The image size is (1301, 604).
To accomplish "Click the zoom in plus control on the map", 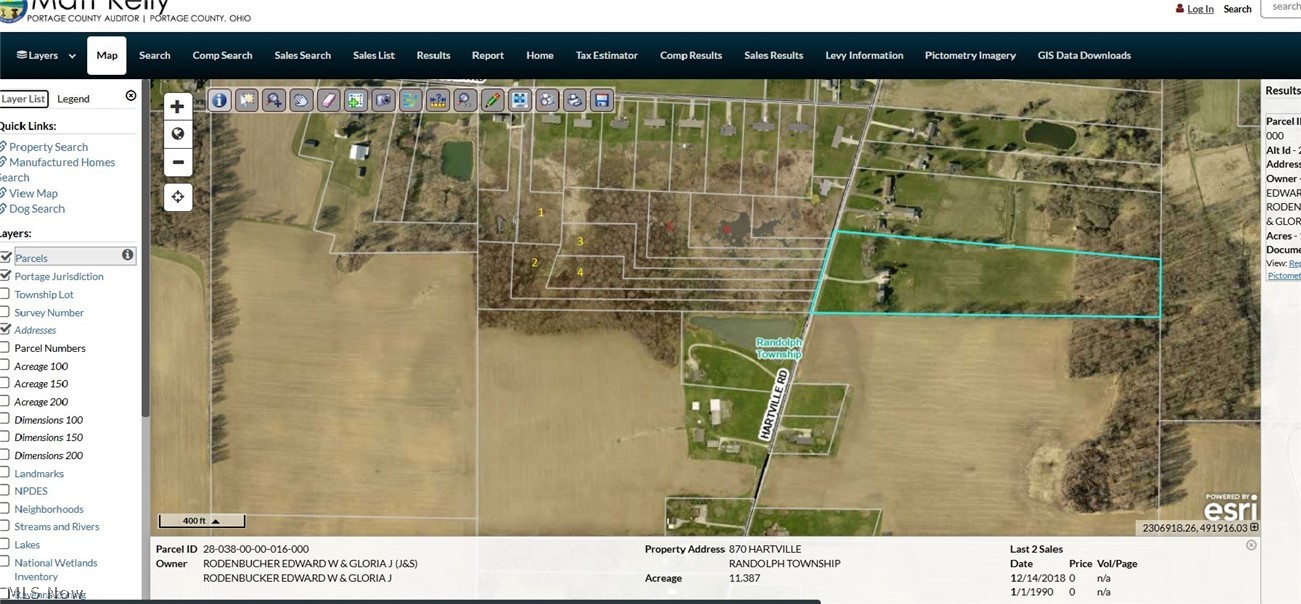I will 177,105.
